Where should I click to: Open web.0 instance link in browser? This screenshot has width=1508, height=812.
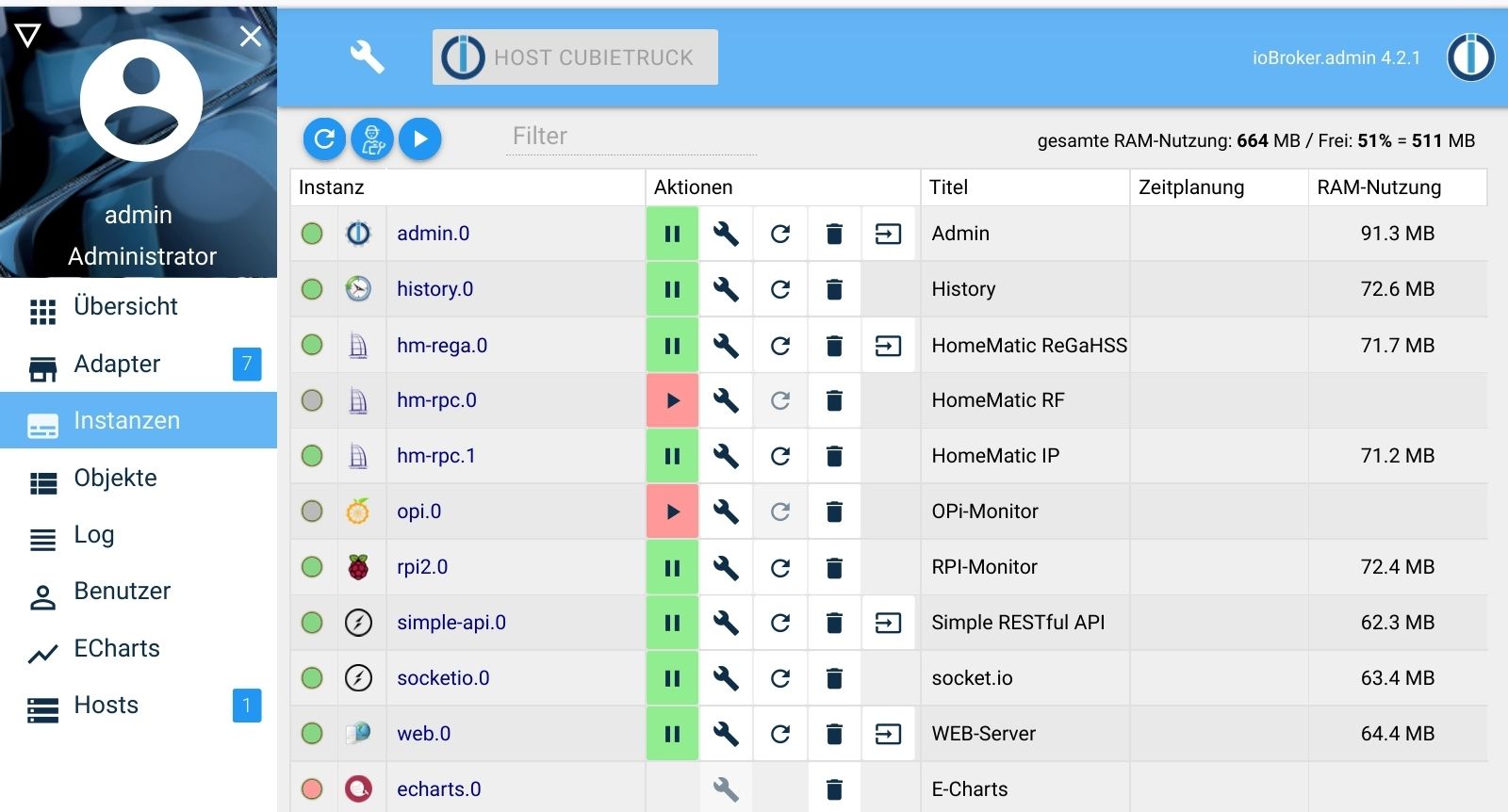(888, 734)
